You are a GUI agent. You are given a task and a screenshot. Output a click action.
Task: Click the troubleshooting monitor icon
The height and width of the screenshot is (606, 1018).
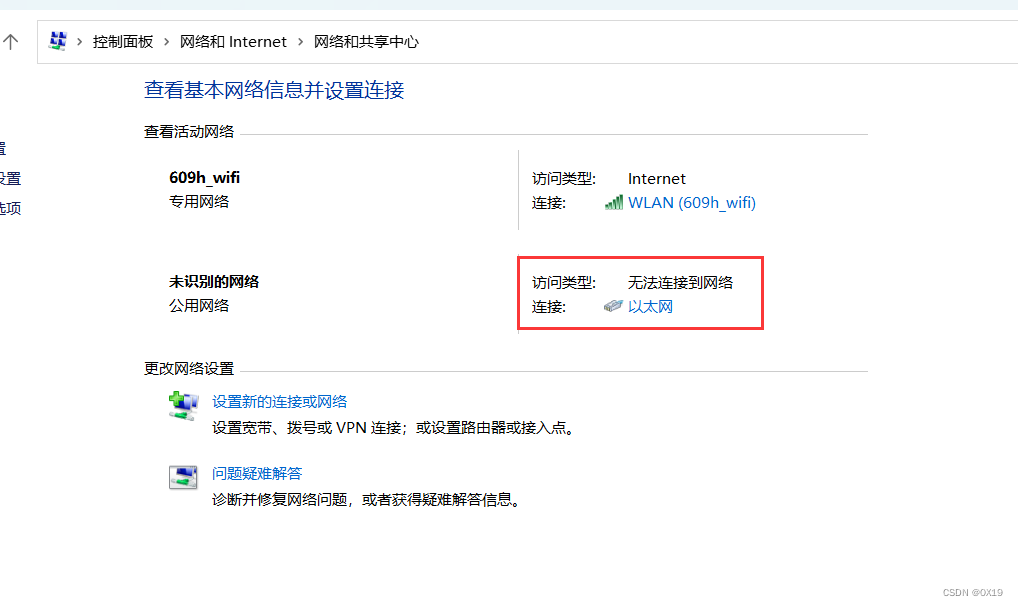click(183, 477)
